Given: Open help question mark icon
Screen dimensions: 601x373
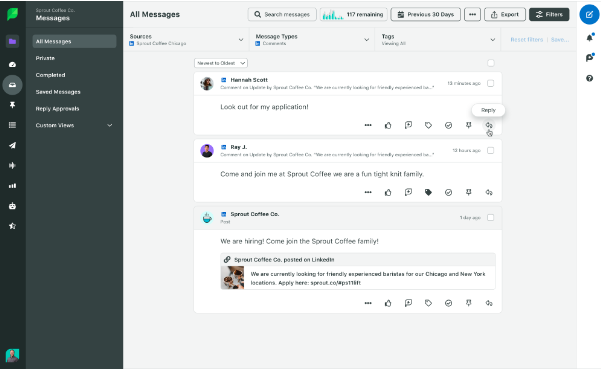Looking at the screenshot, I should [590, 78].
